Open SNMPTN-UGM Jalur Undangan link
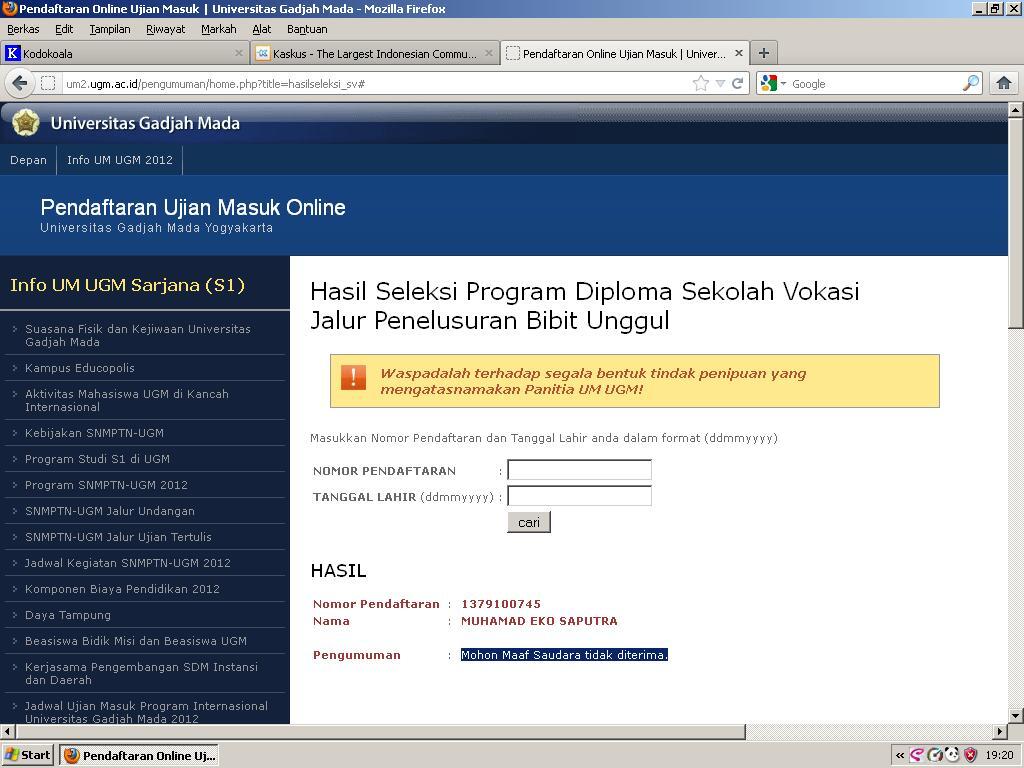The image size is (1024, 768). point(110,511)
